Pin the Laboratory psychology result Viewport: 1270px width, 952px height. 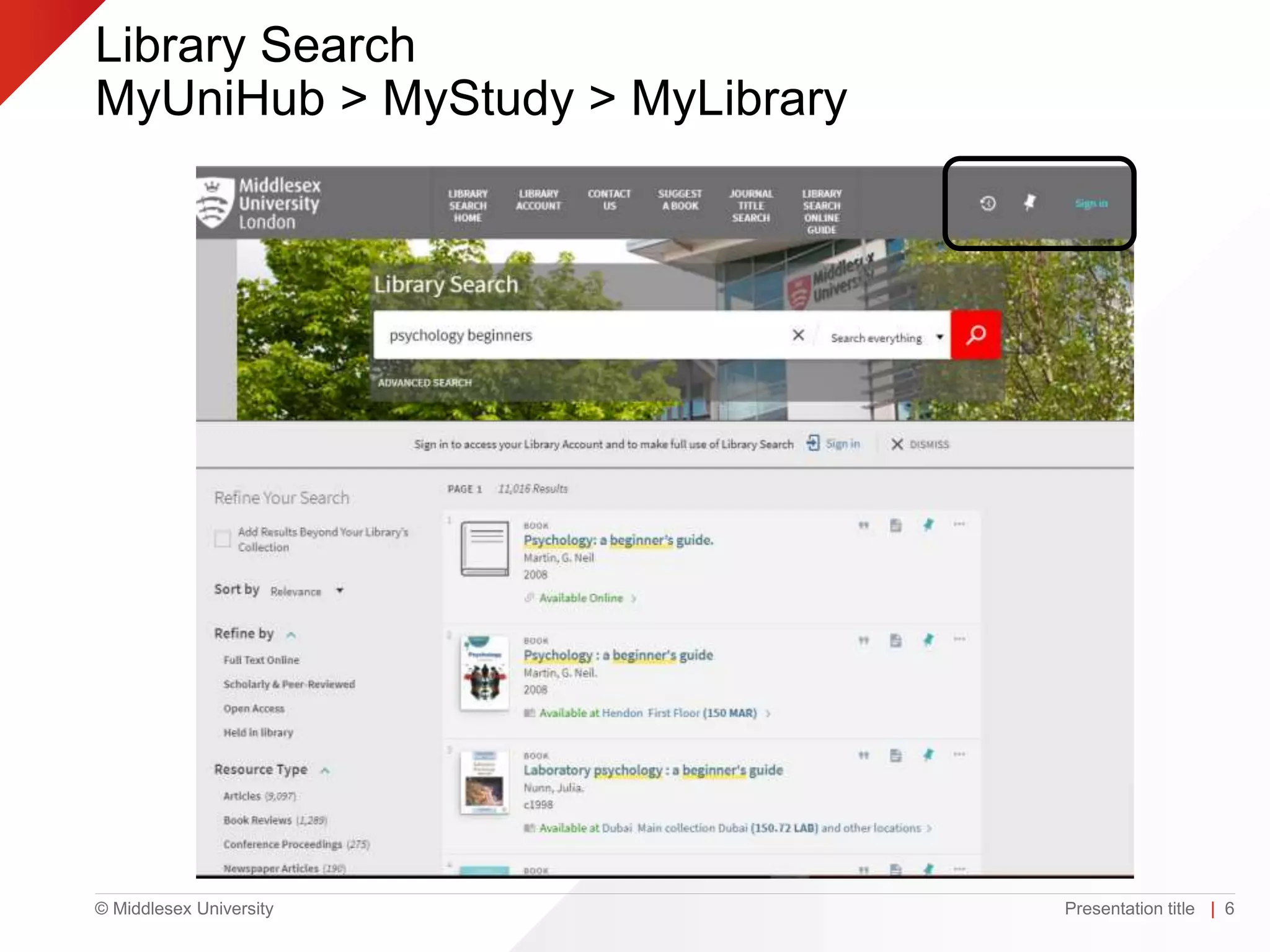(928, 755)
